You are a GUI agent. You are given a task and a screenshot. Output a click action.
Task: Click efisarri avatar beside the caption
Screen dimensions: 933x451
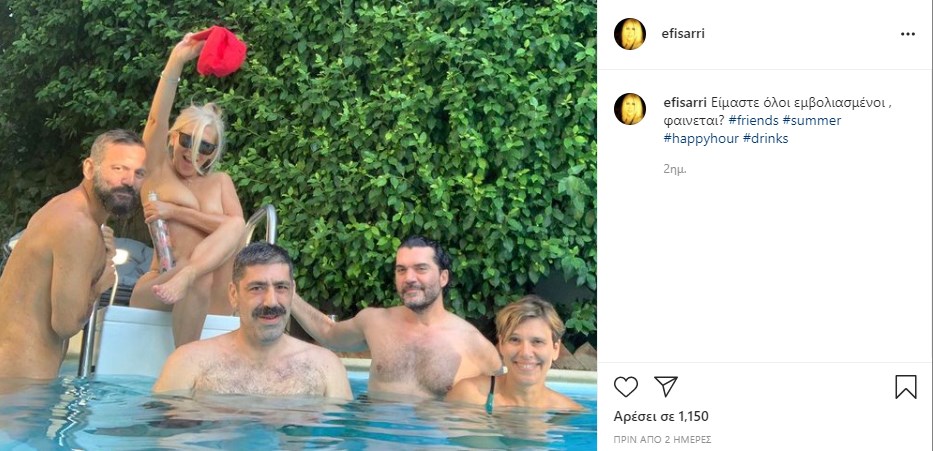pyautogui.click(x=630, y=109)
